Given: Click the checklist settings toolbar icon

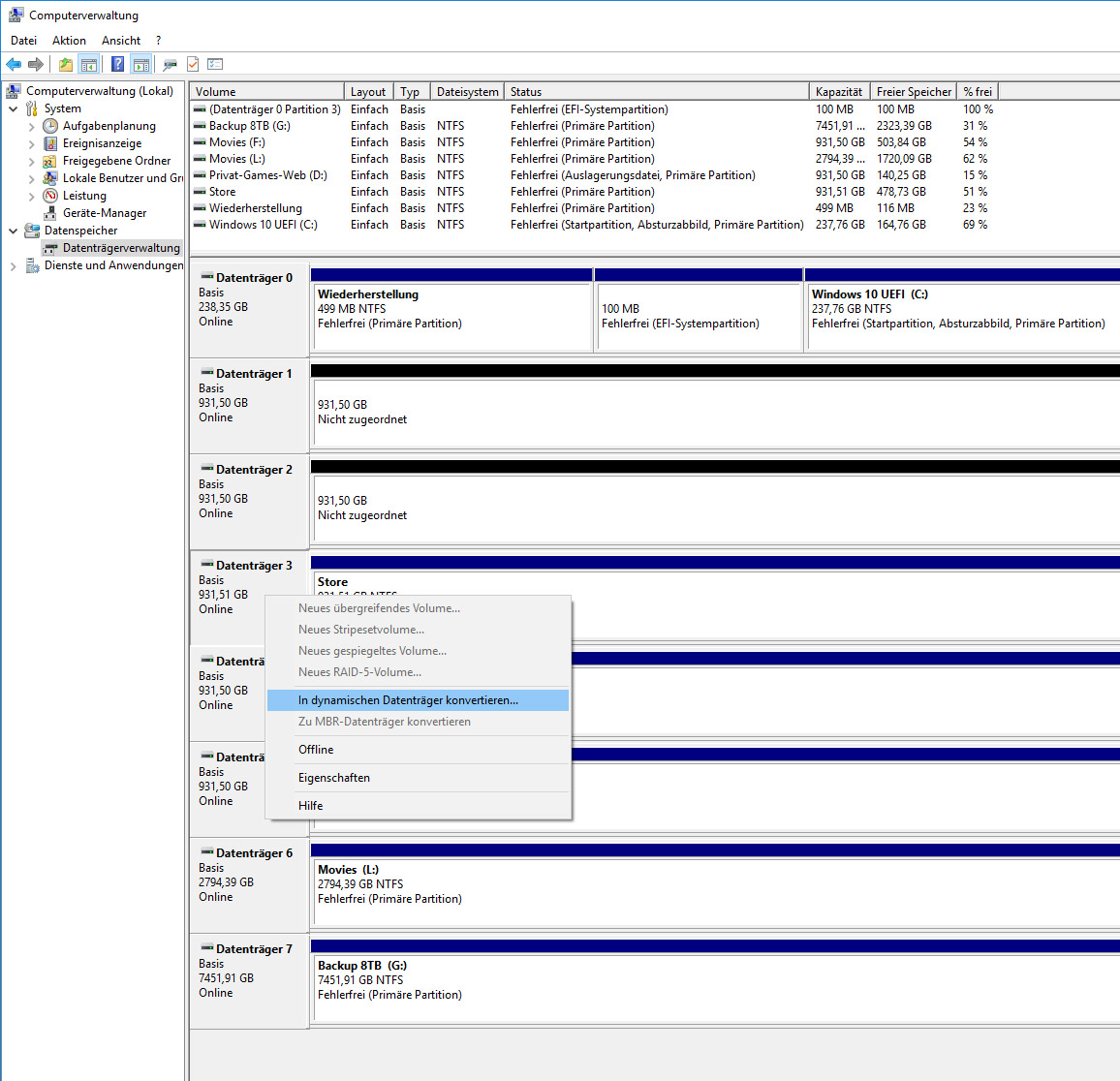Looking at the screenshot, I should (x=215, y=64).
